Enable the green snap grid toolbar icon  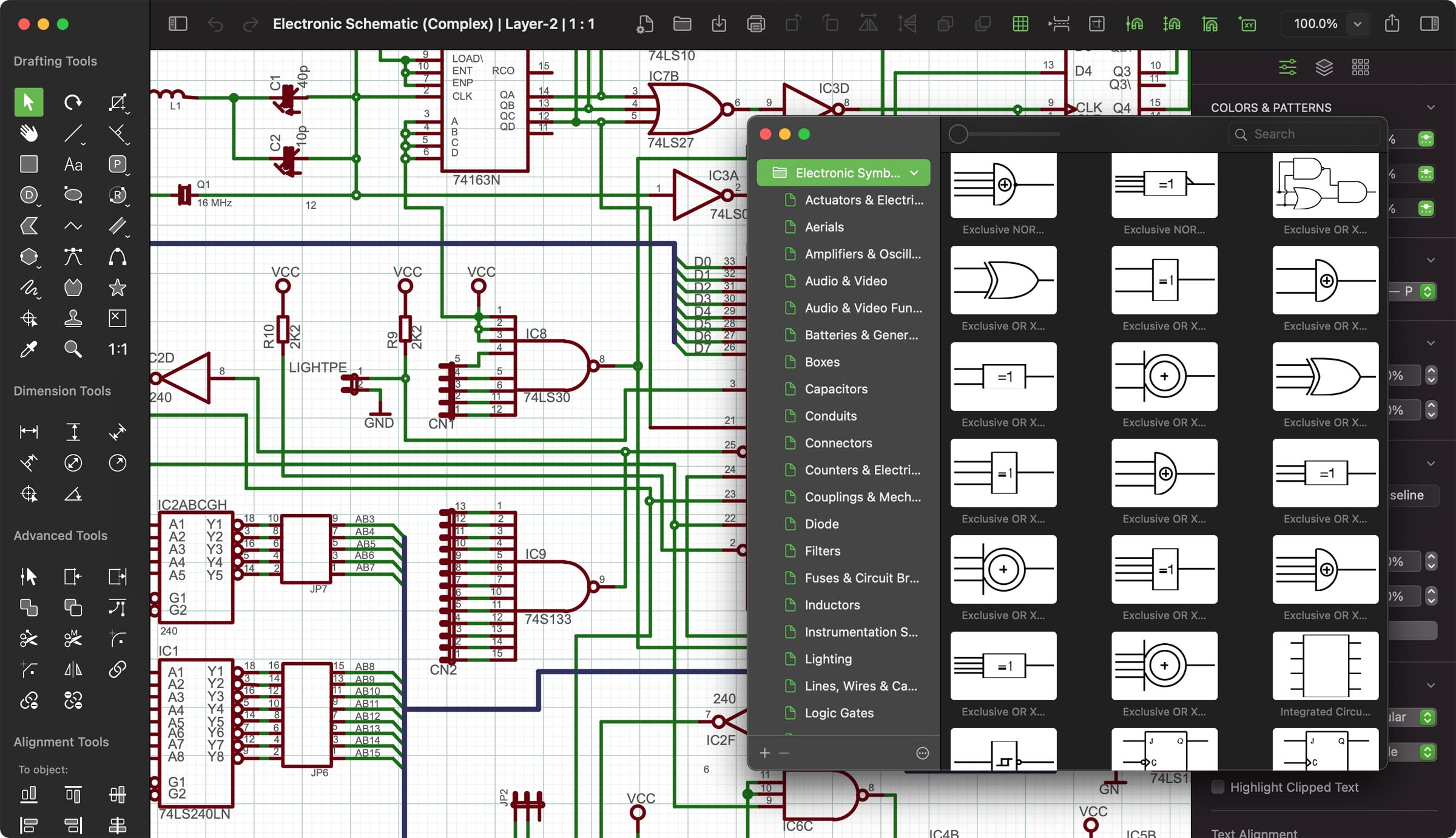pos(1020,24)
